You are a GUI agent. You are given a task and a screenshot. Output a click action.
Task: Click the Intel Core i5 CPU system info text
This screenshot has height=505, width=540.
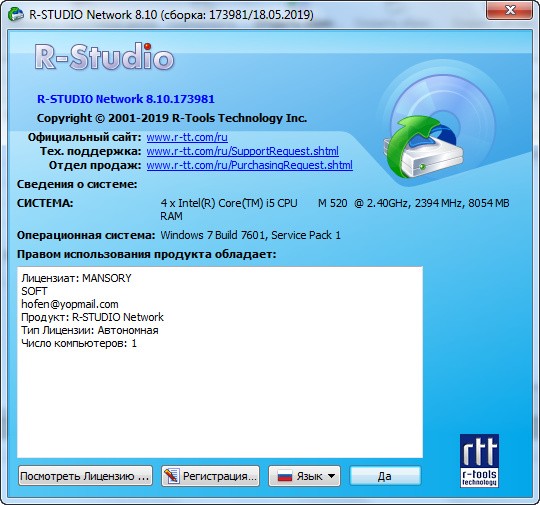click(x=335, y=209)
